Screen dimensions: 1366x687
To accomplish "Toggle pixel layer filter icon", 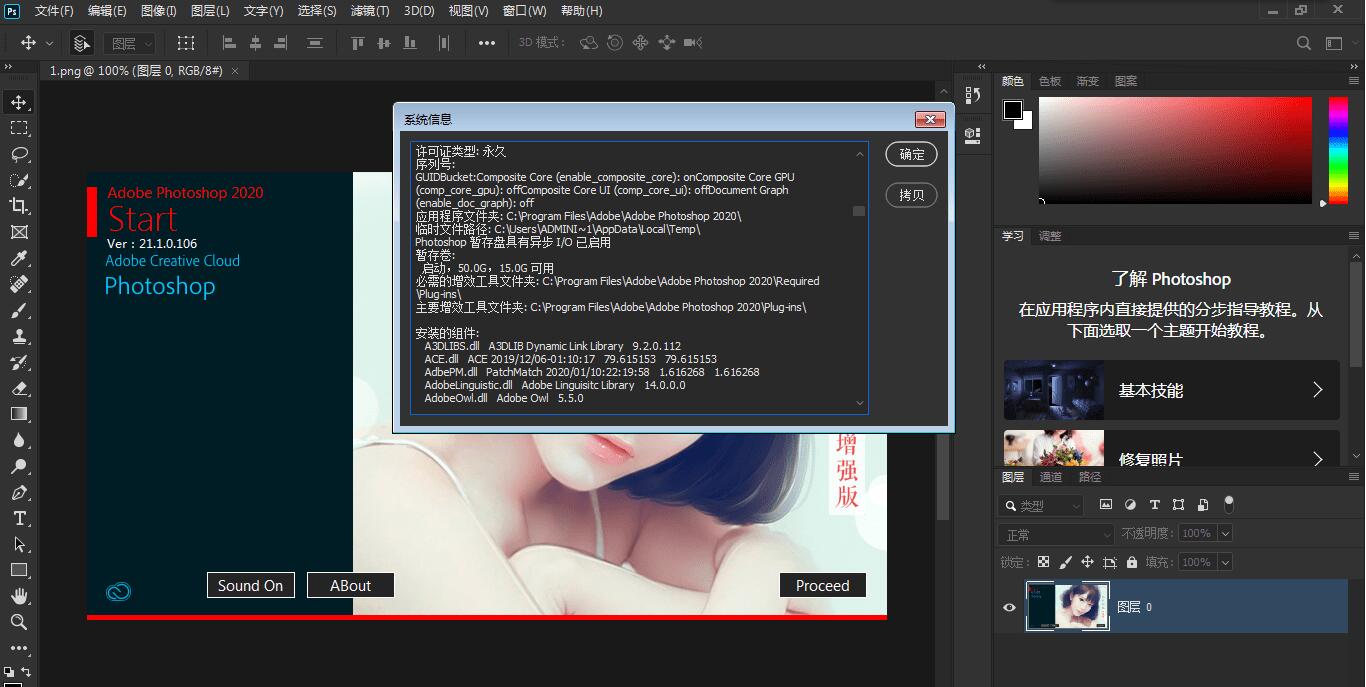I will (1106, 505).
